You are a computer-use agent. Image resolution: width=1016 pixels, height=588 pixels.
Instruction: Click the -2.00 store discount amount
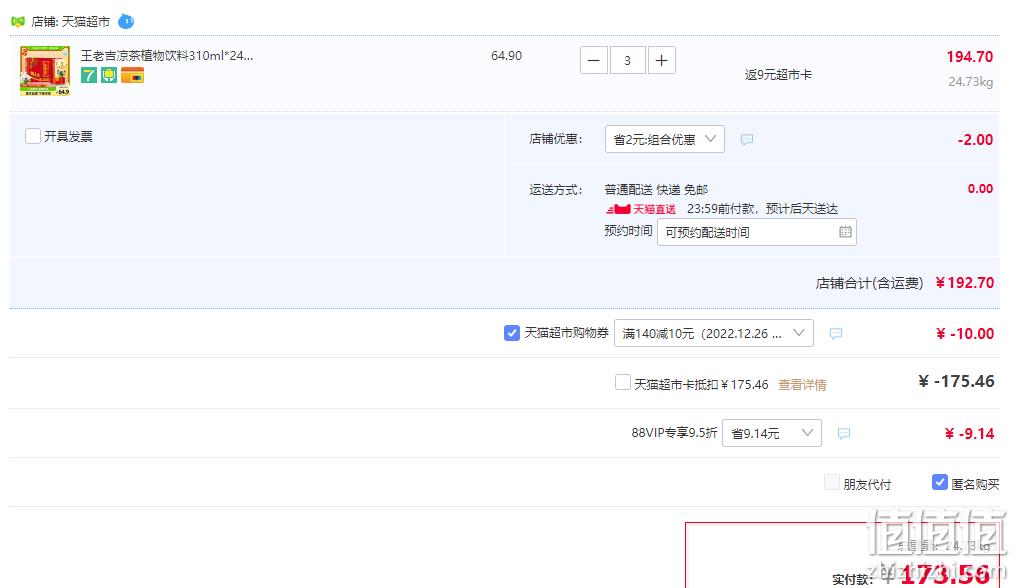975,139
